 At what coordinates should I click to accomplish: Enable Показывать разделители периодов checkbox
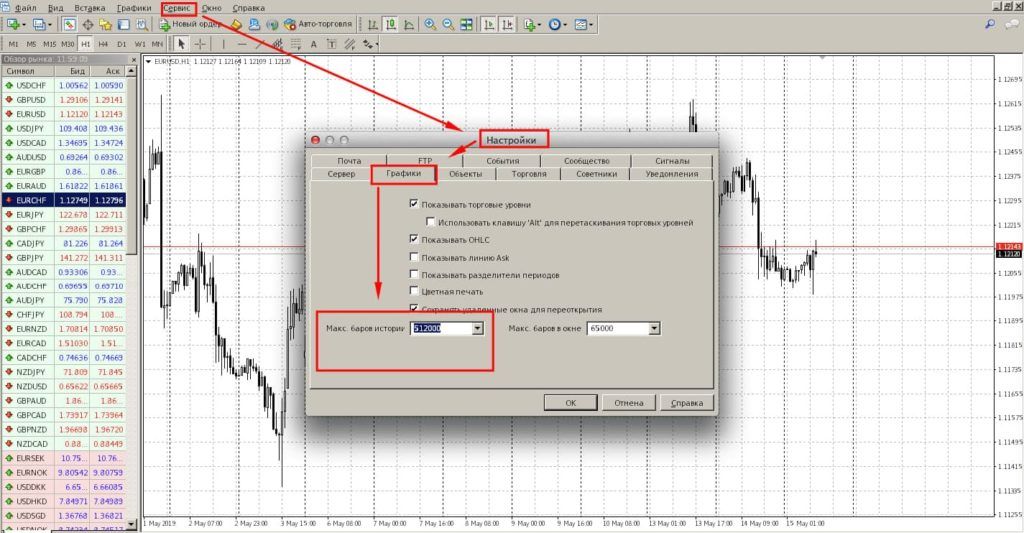click(x=414, y=274)
